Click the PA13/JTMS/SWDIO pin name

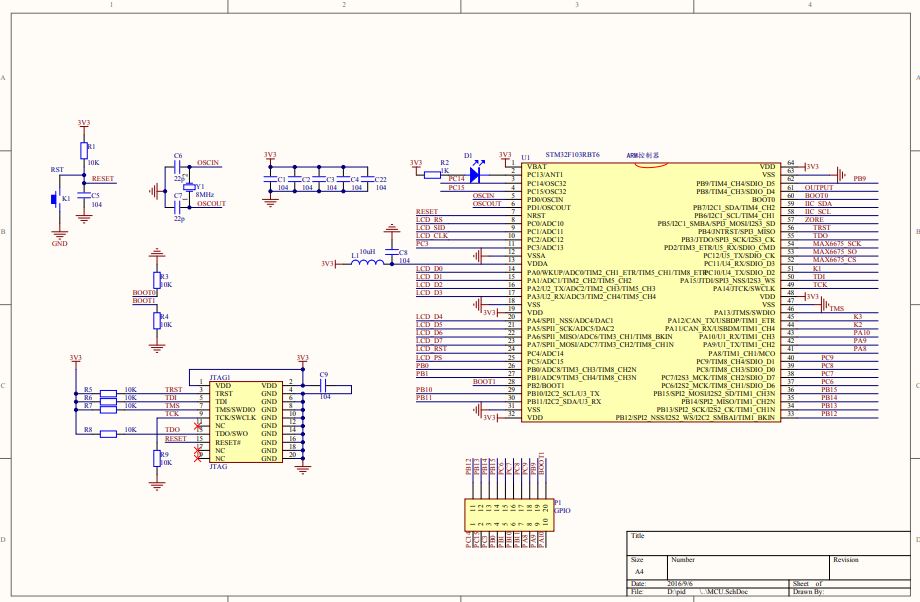coord(744,313)
